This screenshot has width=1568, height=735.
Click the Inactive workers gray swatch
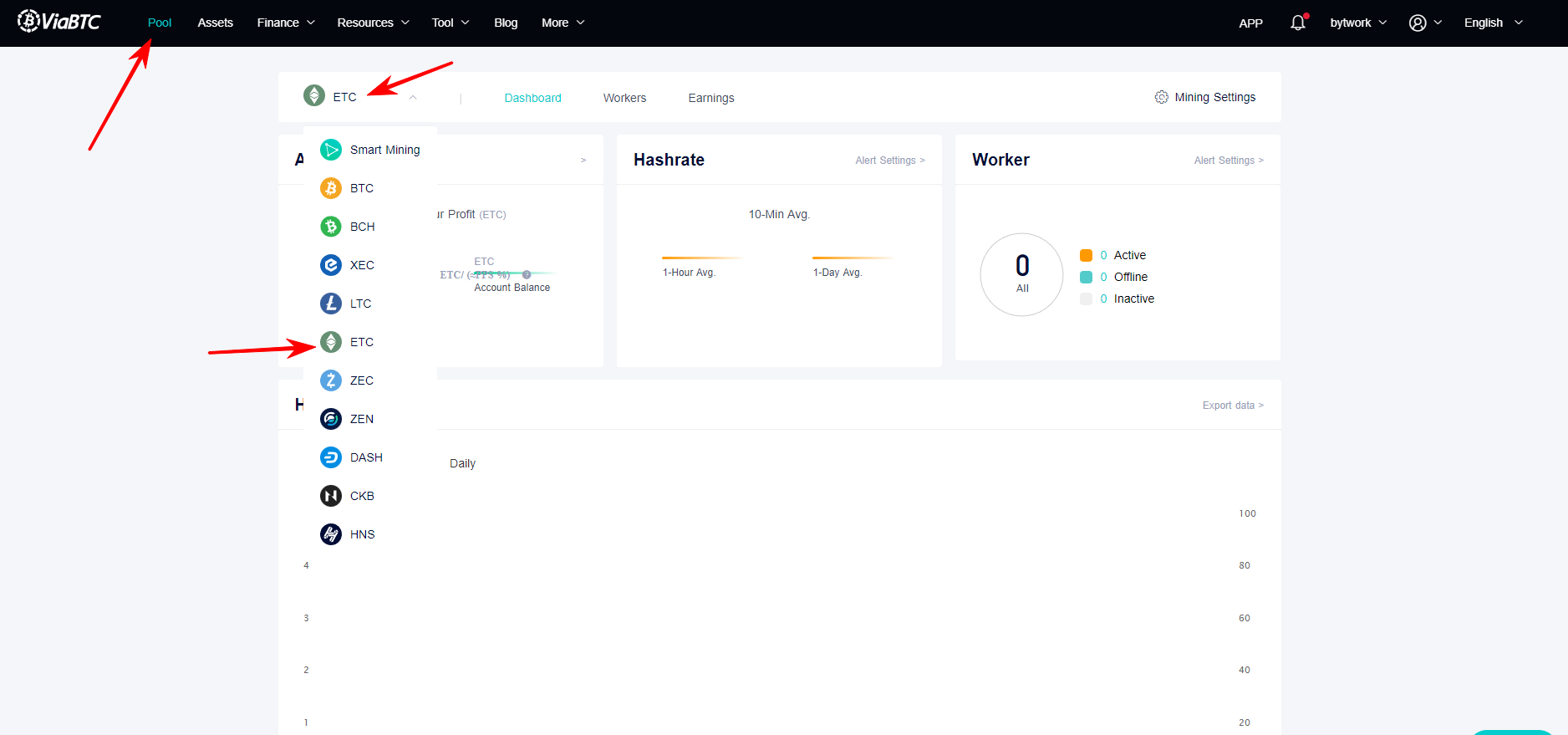pos(1086,299)
